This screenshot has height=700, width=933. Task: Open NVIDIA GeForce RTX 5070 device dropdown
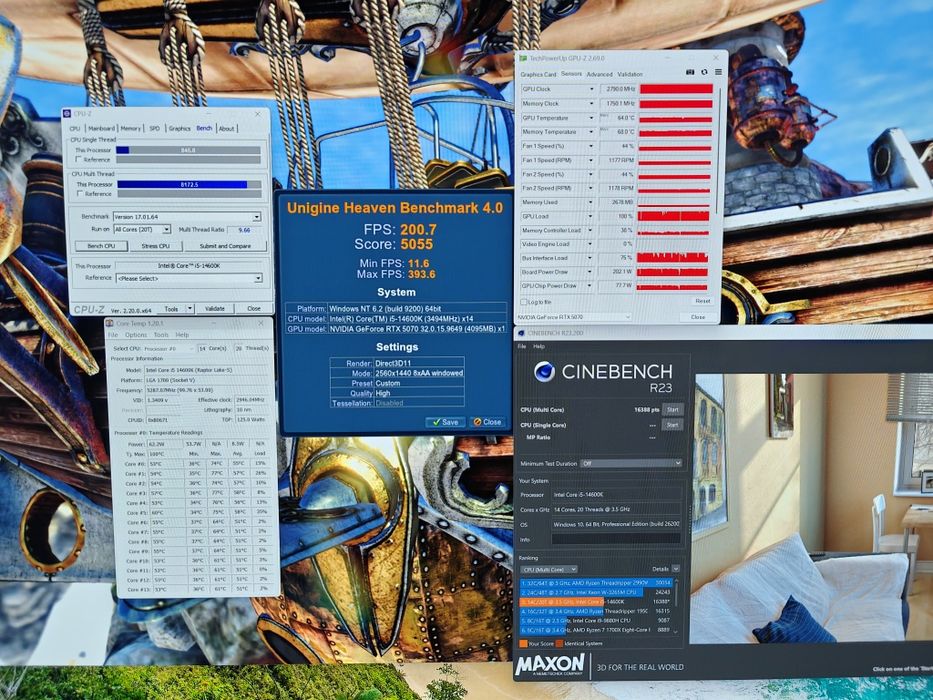tap(574, 317)
